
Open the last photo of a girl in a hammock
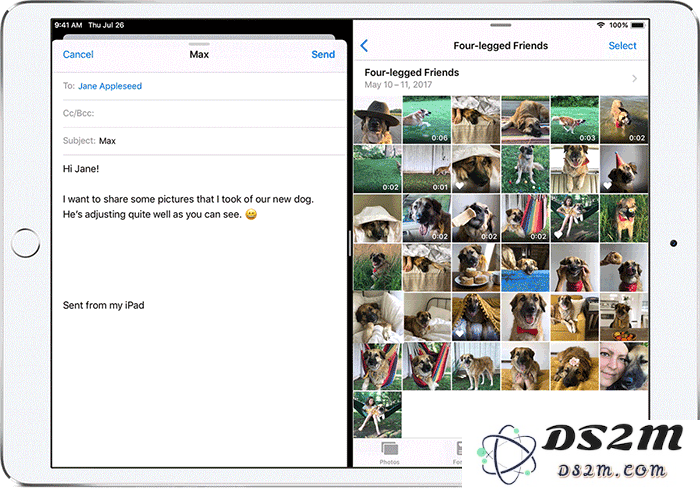(377, 414)
